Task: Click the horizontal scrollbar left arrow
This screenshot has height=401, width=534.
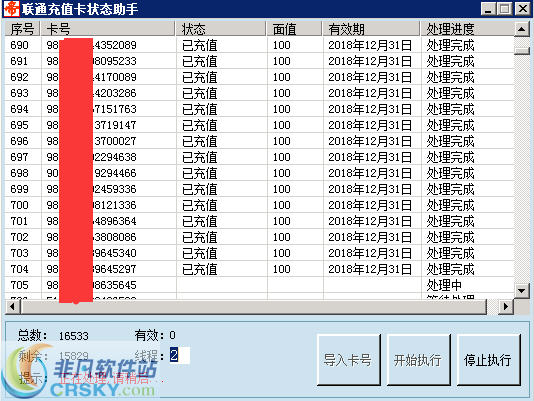Action: point(12,306)
